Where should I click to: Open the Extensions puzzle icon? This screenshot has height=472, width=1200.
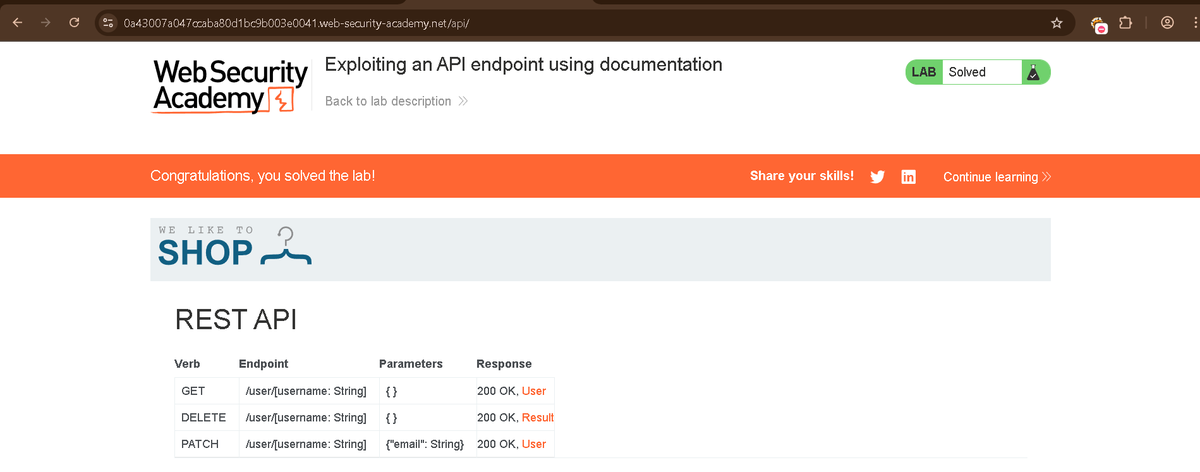tap(1125, 22)
